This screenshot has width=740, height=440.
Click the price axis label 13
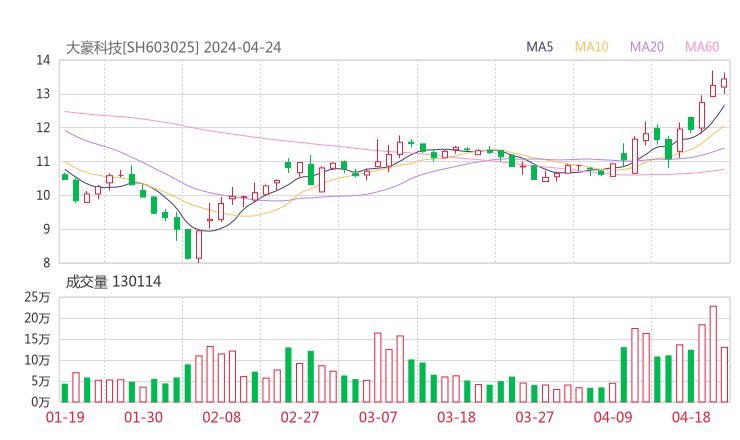click(43, 94)
